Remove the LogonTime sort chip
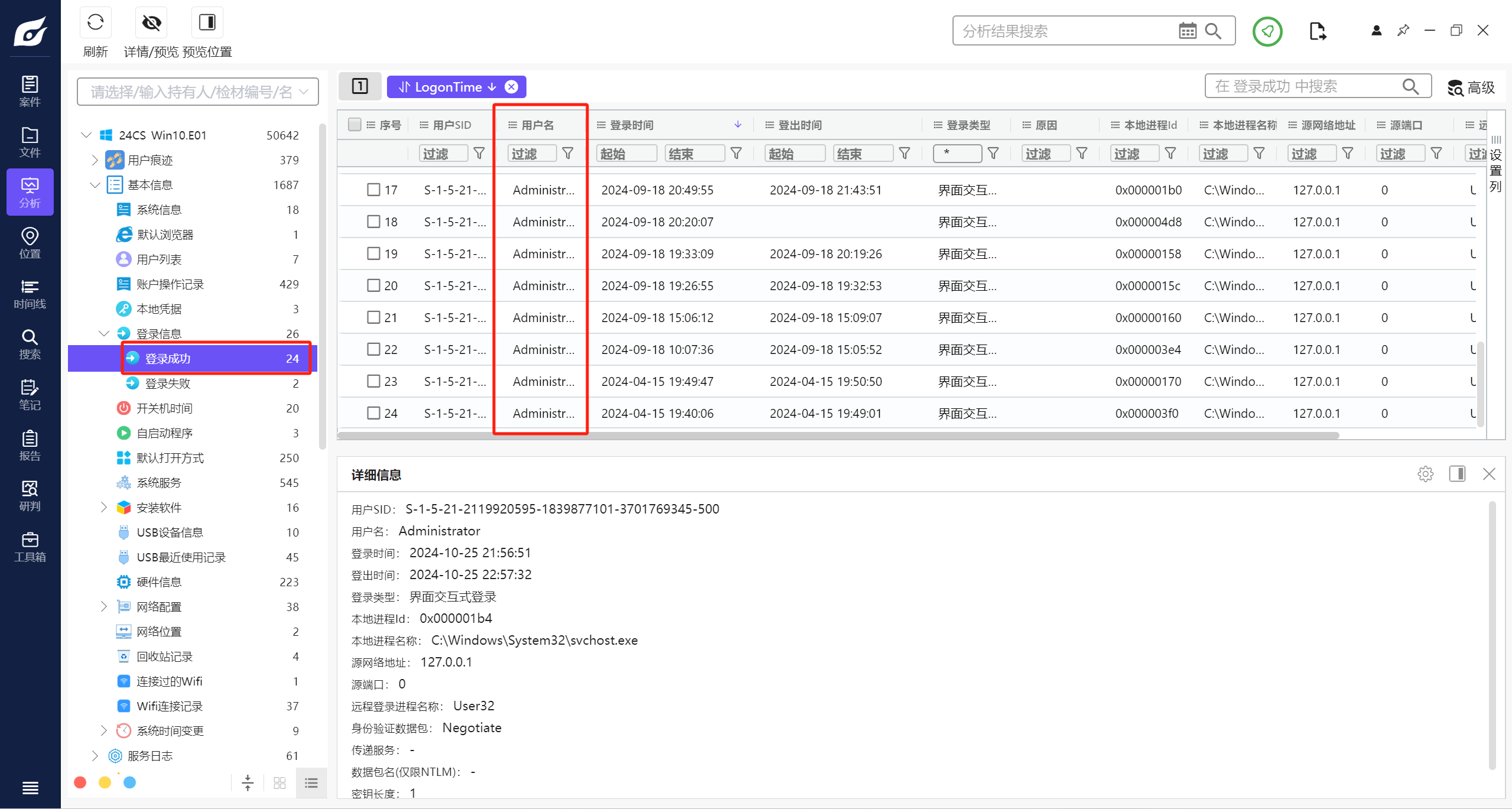This screenshot has height=809, width=1512. click(512, 87)
